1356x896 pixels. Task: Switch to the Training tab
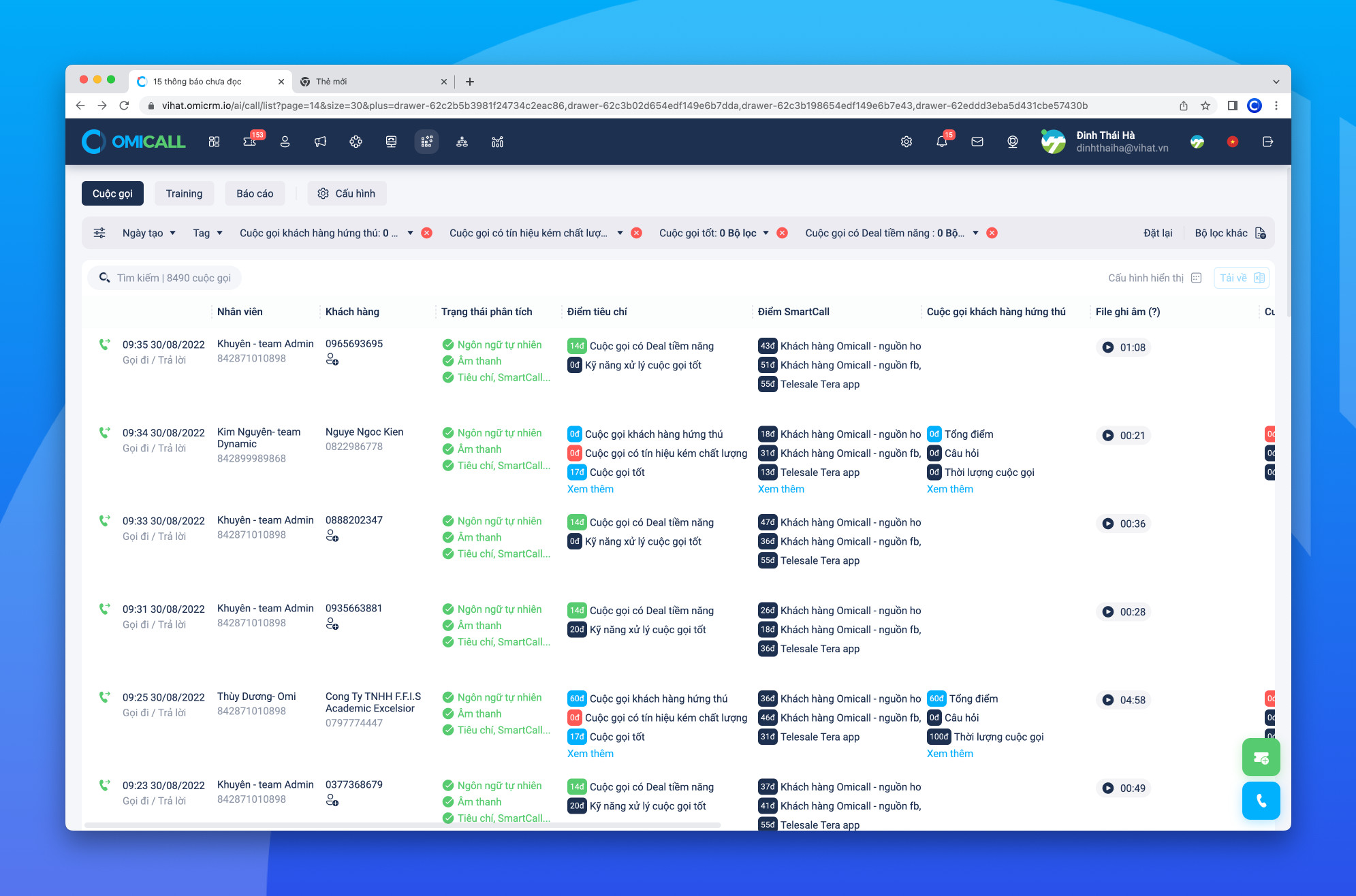coord(184,193)
